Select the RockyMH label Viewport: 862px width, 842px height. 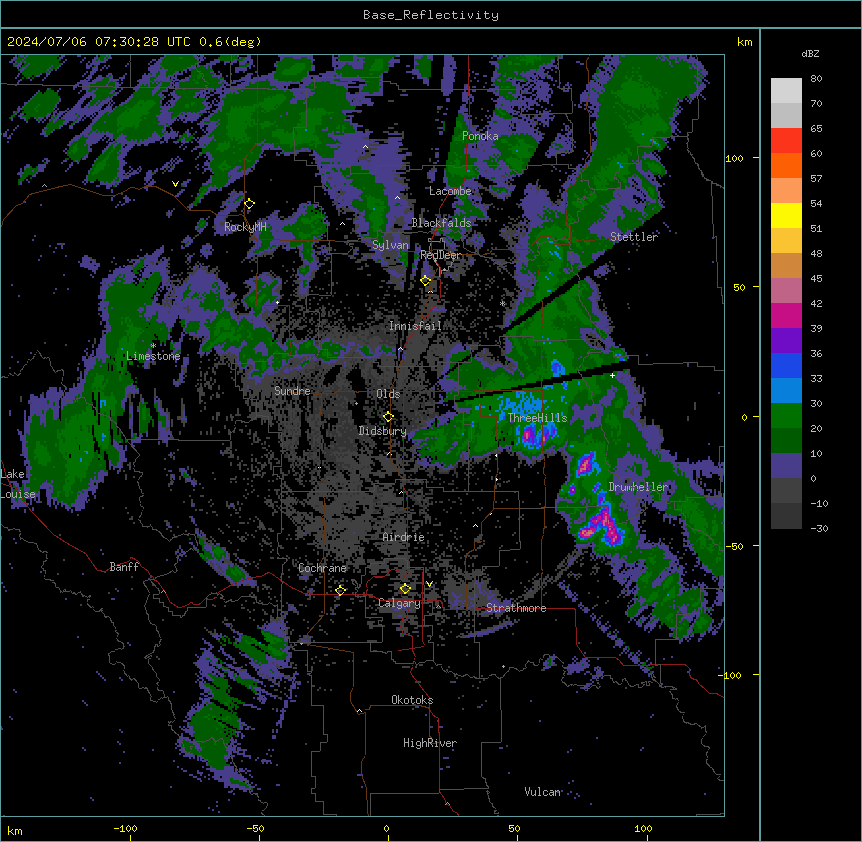[245, 227]
